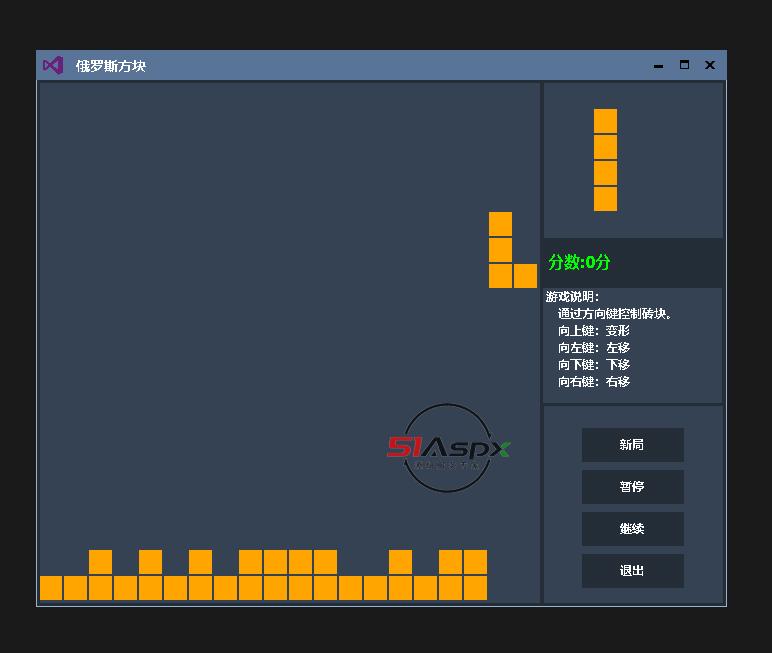
Task: Select the 向上键: 变形 instruction line
Action: point(594,331)
